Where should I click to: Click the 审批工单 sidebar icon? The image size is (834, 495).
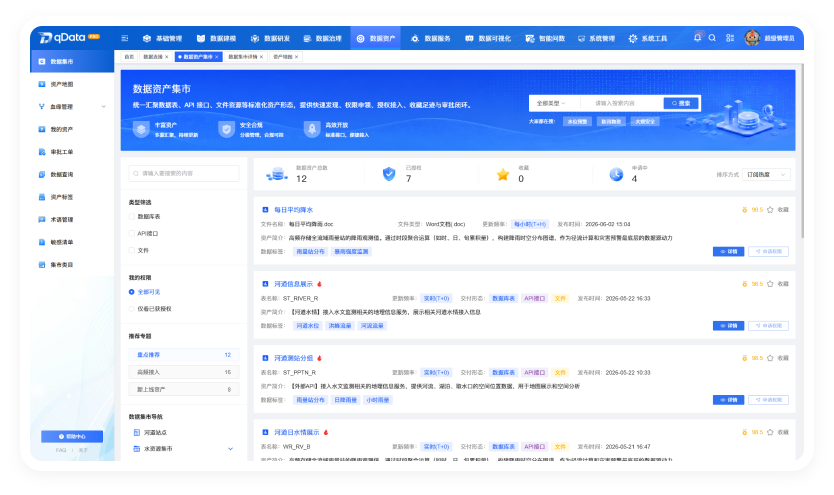click(41, 152)
